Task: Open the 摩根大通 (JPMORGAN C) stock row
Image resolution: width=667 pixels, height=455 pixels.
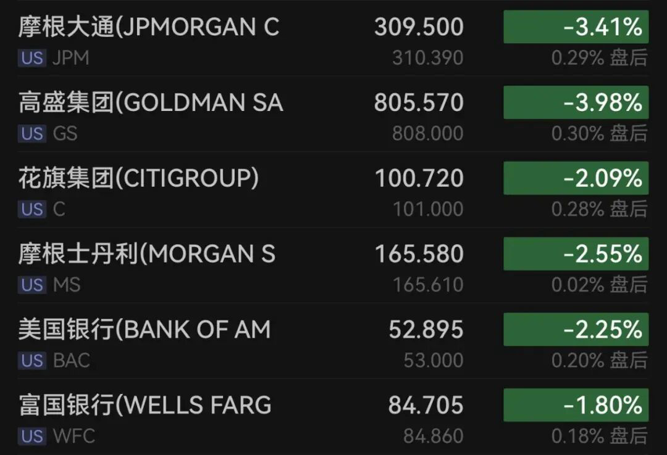Action: [x=149, y=27]
